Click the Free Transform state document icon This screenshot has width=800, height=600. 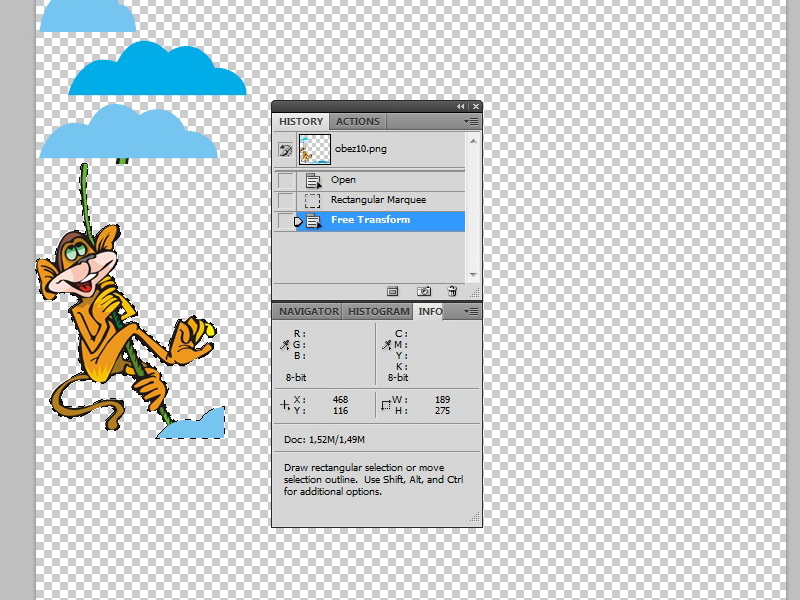point(313,221)
